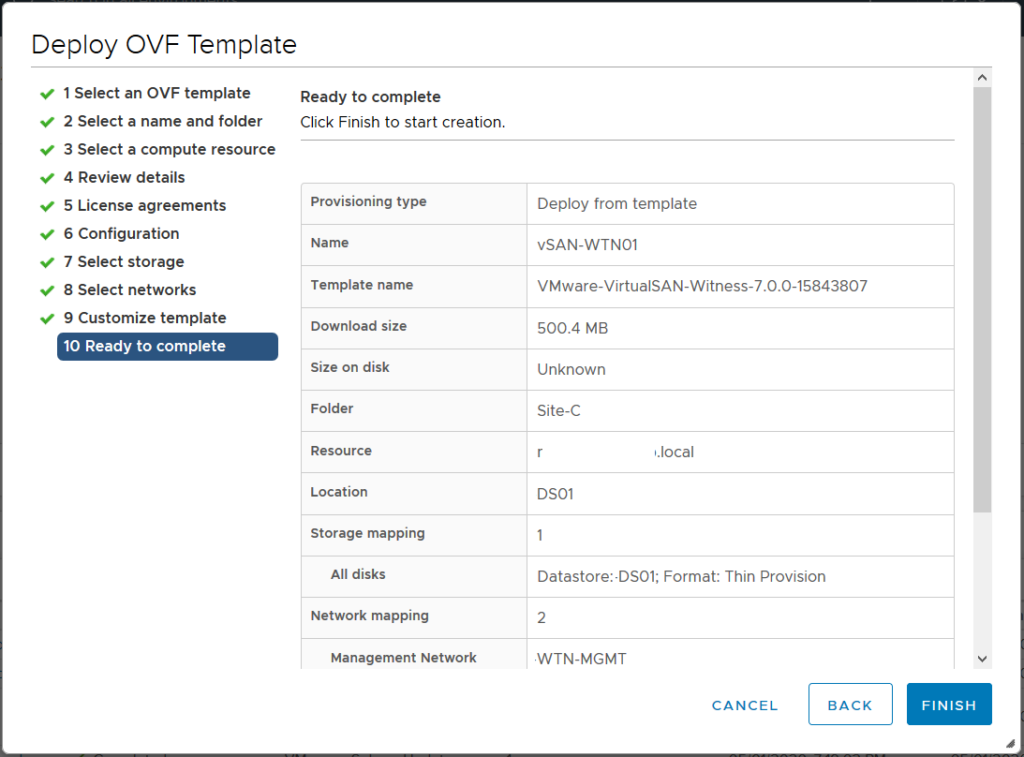Click the green checkmark beside Configuration
The image size is (1024, 757).
click(x=46, y=234)
